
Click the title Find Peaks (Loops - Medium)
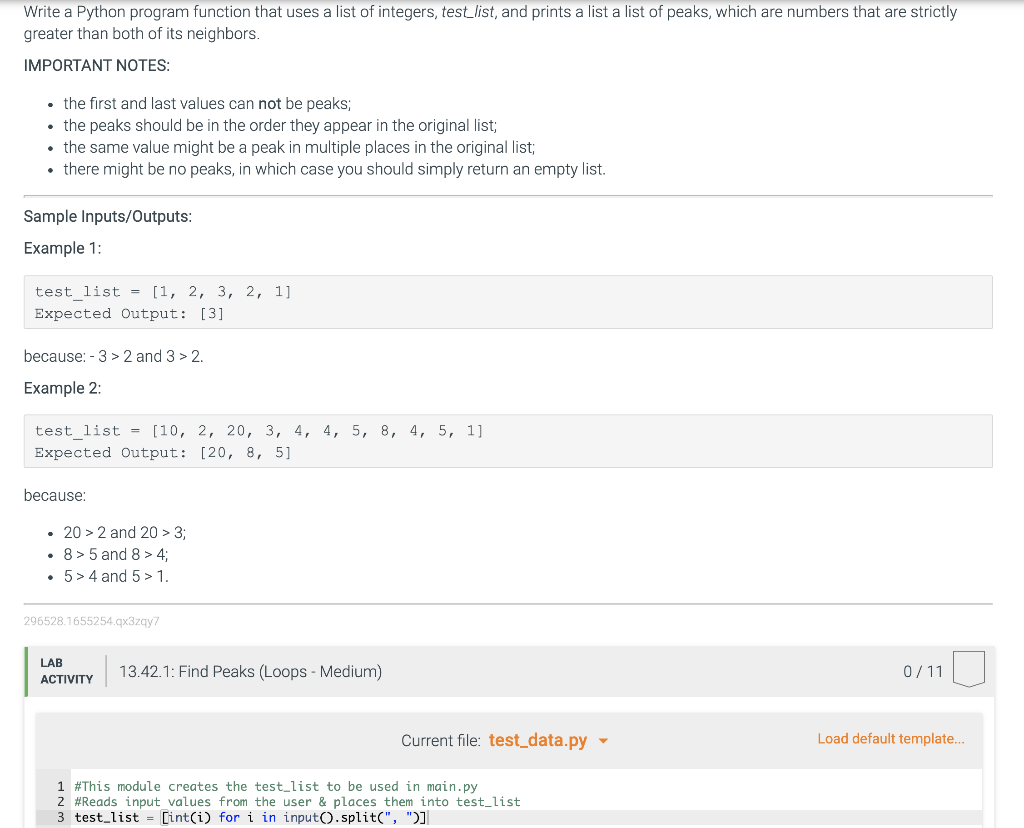point(250,671)
